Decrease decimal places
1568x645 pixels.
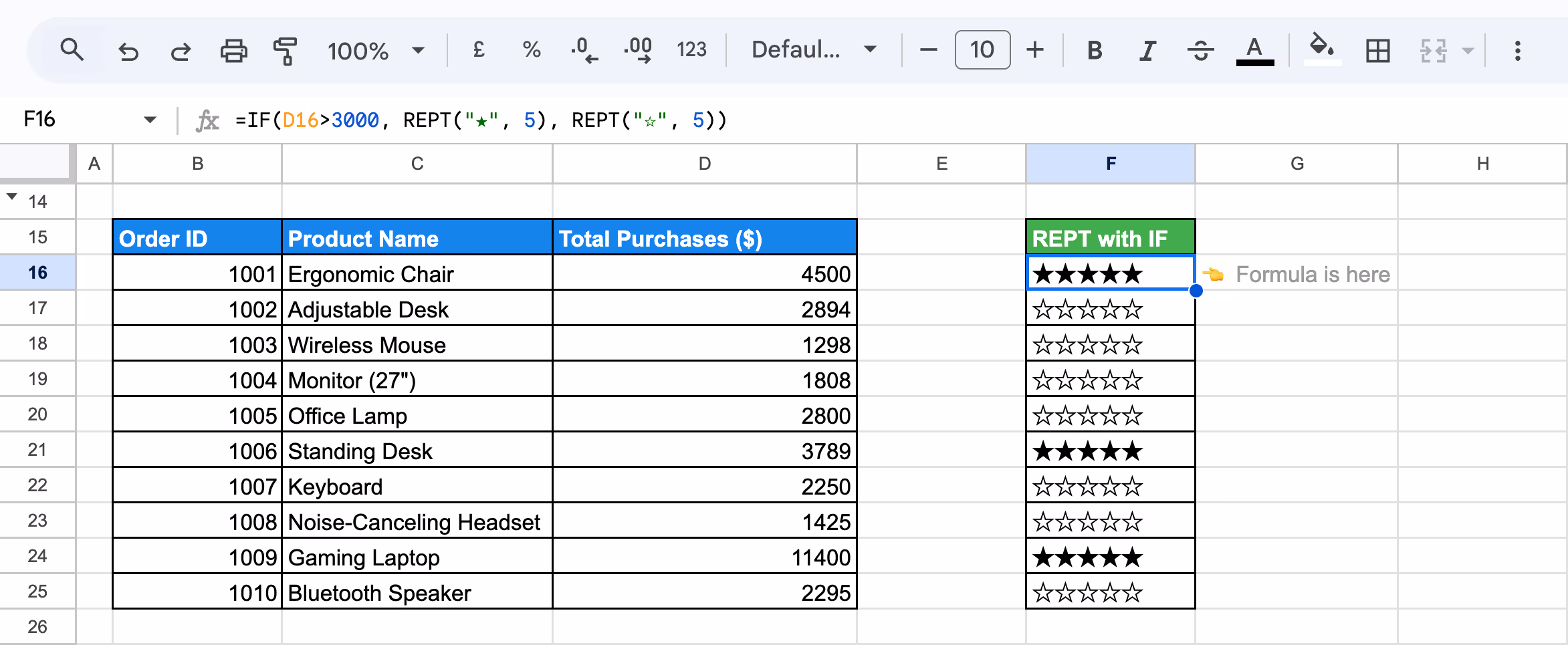[x=584, y=50]
